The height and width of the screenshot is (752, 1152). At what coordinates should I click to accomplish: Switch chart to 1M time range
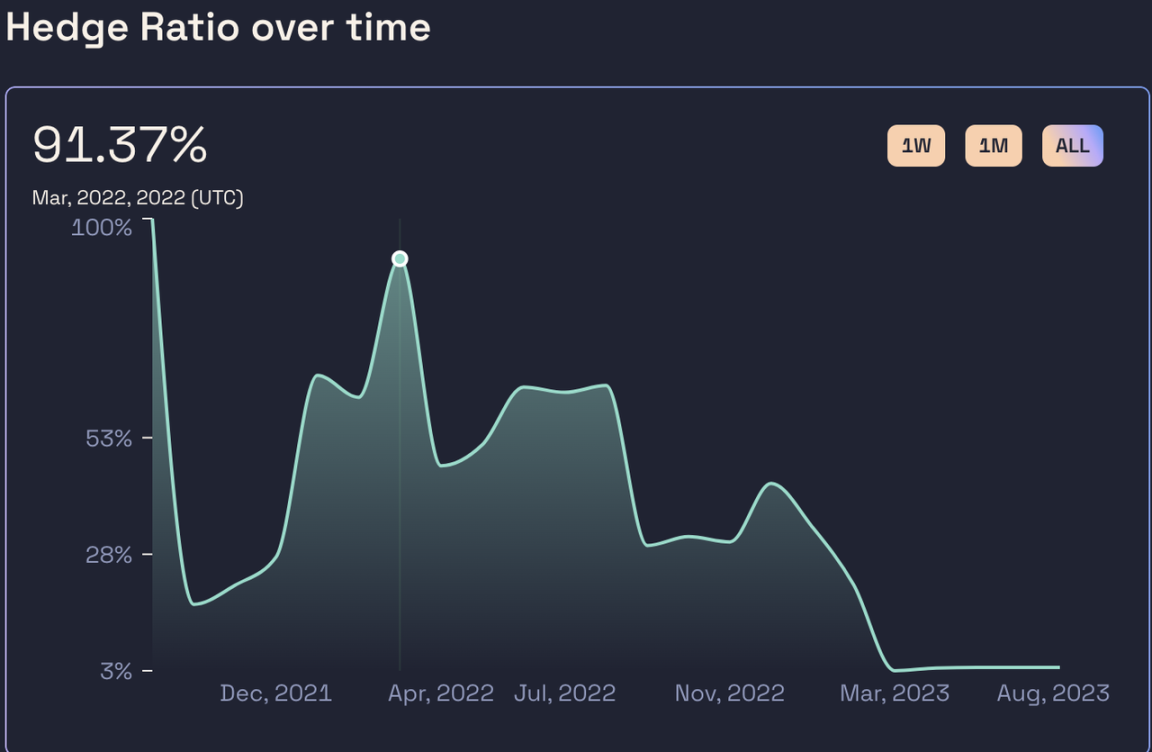tap(993, 146)
